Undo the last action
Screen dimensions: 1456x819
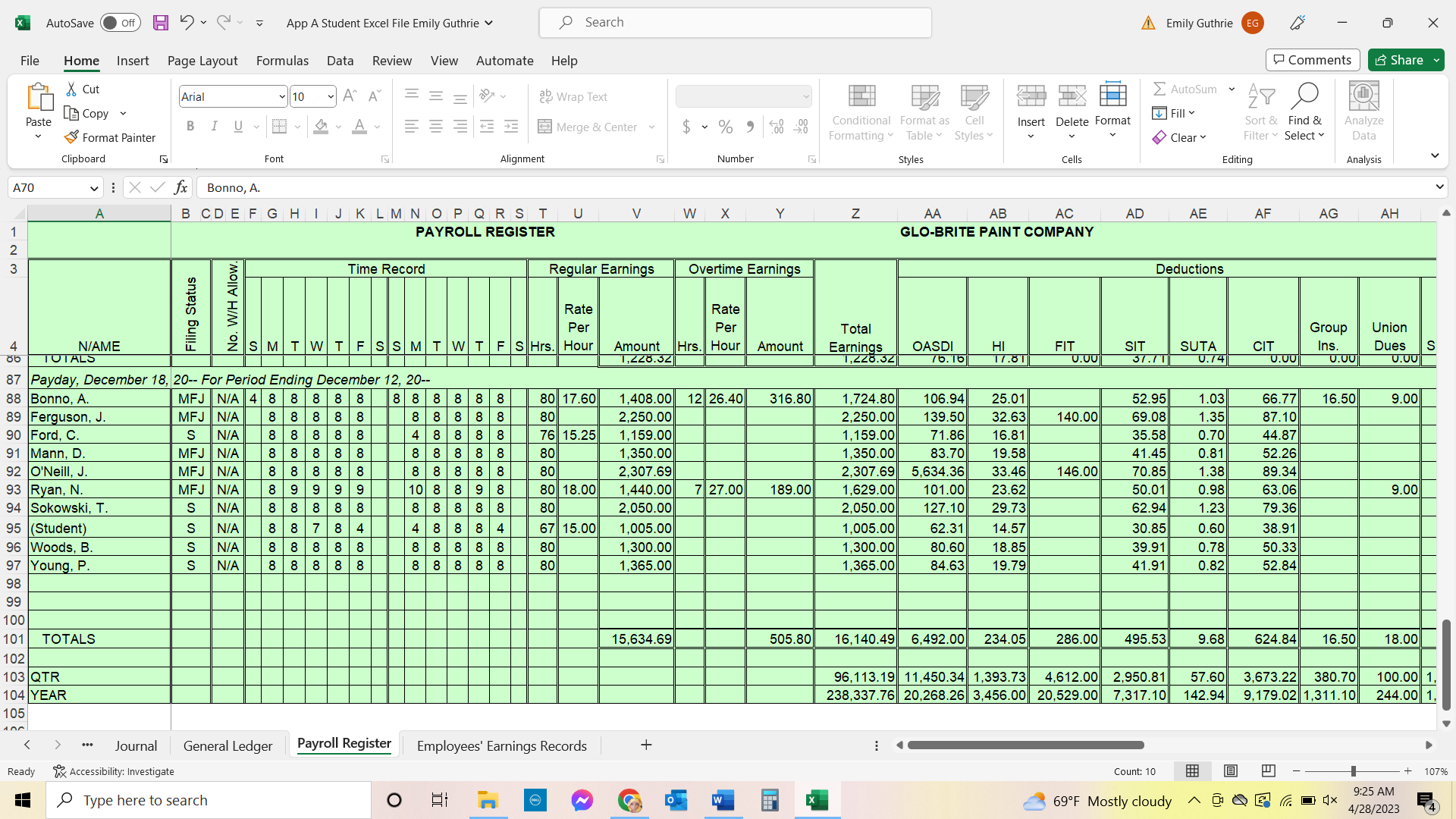point(187,23)
